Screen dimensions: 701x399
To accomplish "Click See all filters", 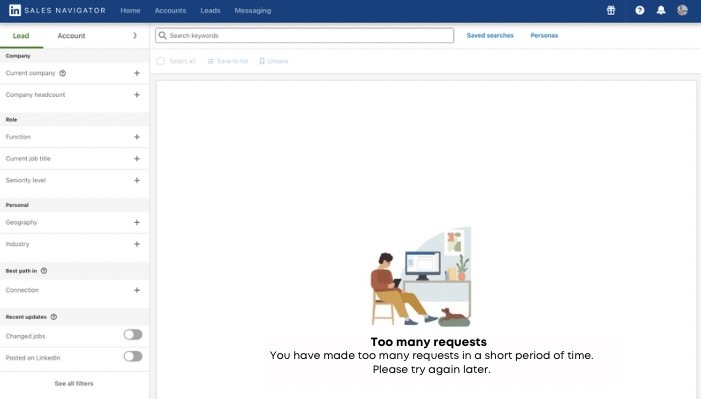I will pos(74,383).
